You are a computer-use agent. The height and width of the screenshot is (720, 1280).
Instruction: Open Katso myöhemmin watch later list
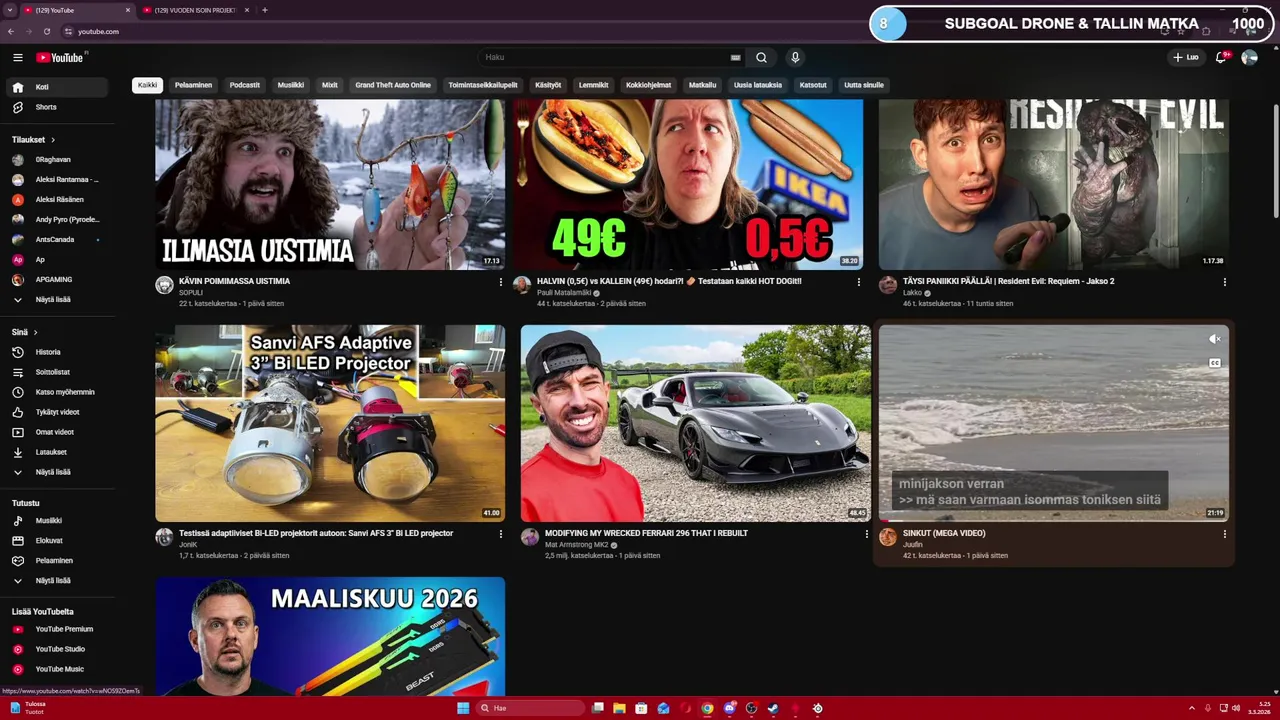click(x=56, y=392)
